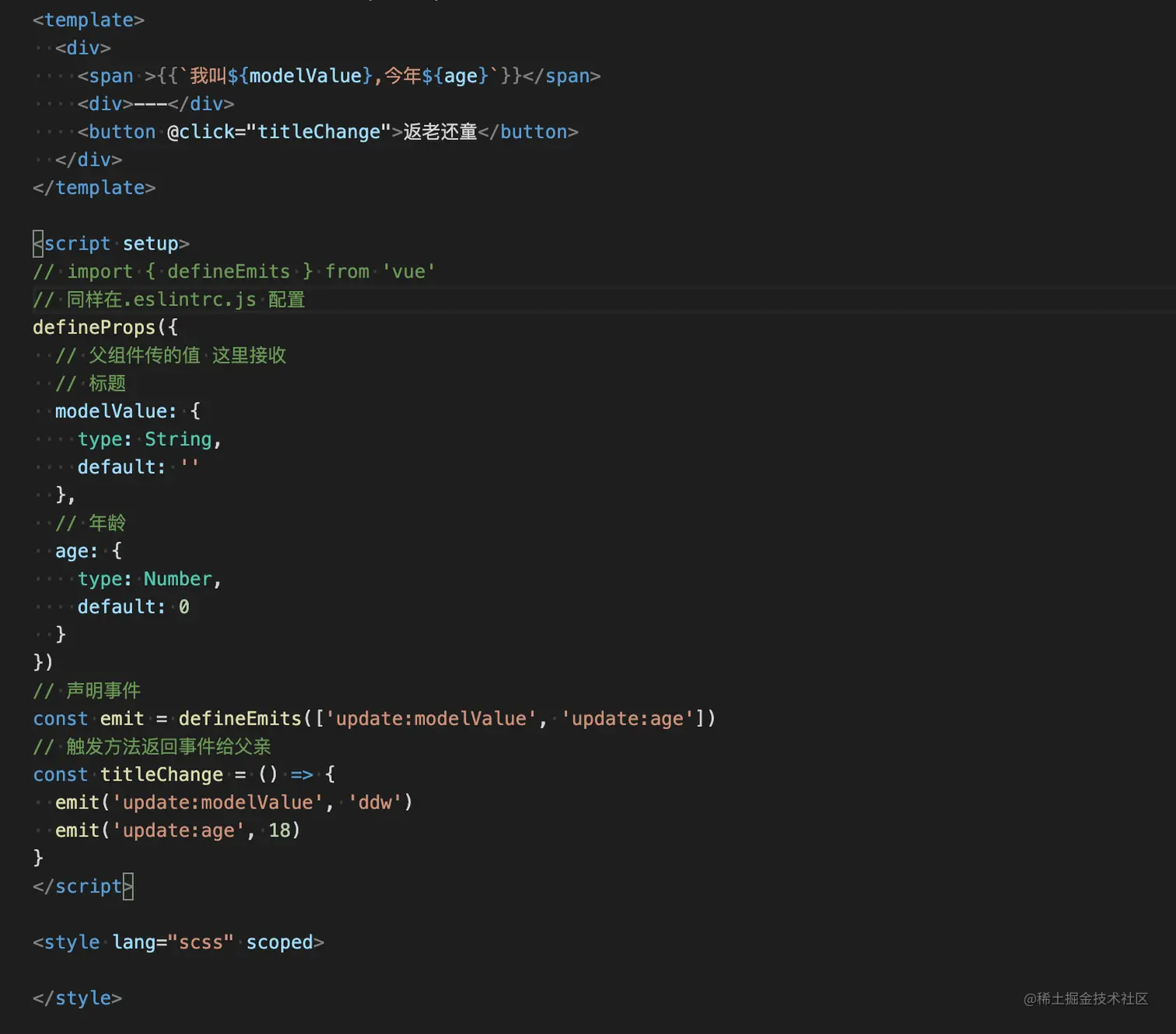This screenshot has height=1034, width=1176.
Task: Click the type: String line
Action: point(149,440)
